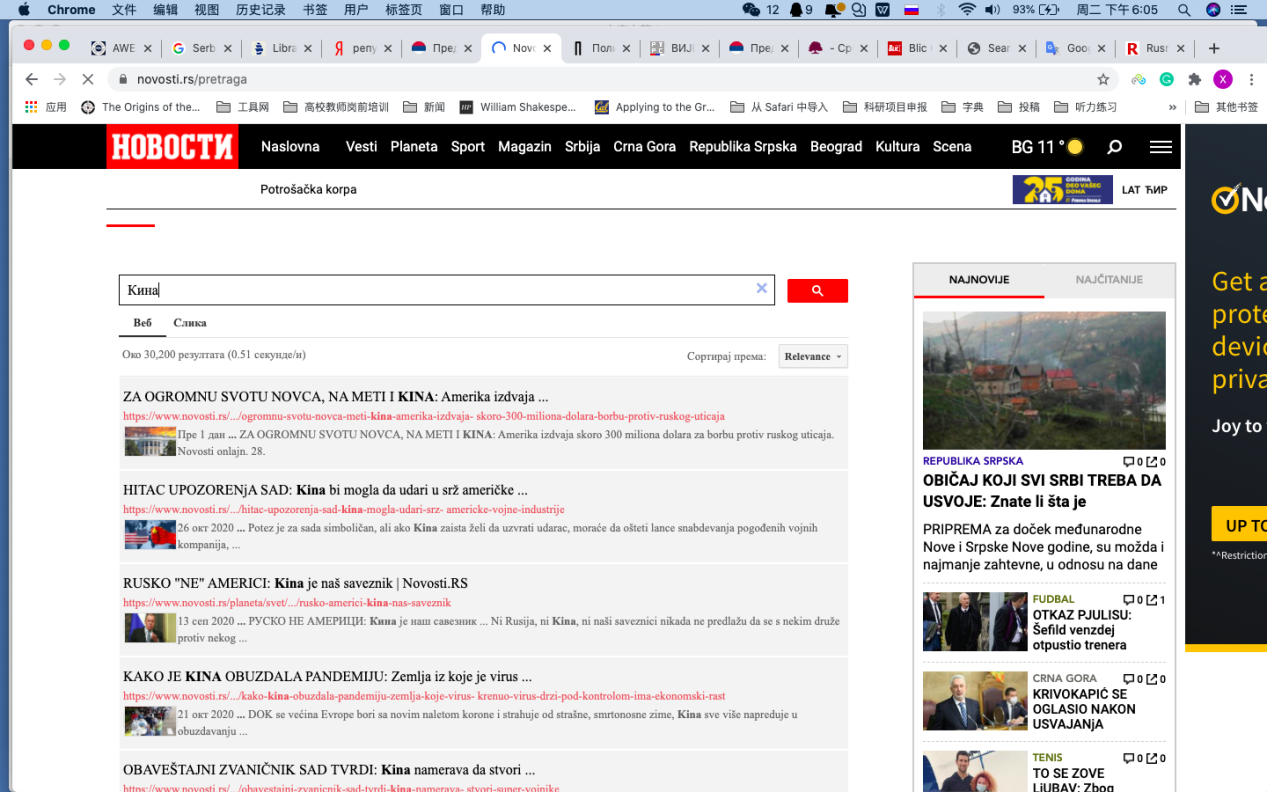Open the Chrome 书签 menu in the menu bar
Image resolution: width=1267 pixels, height=792 pixels.
pos(314,9)
